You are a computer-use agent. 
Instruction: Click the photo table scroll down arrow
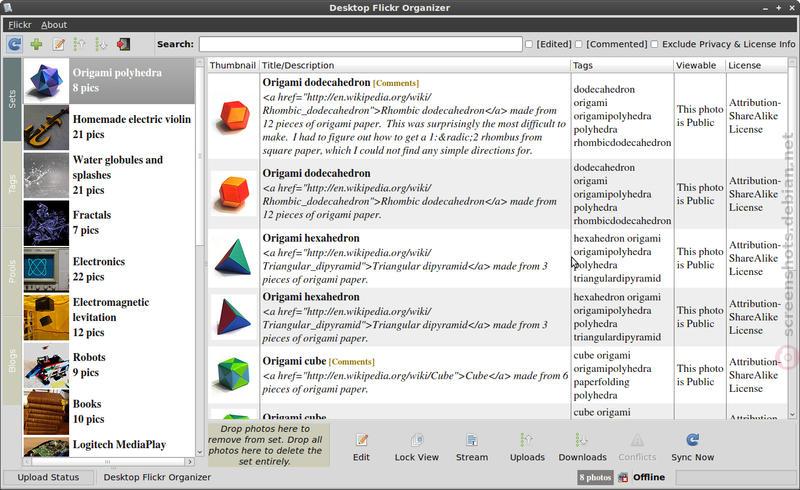792,415
